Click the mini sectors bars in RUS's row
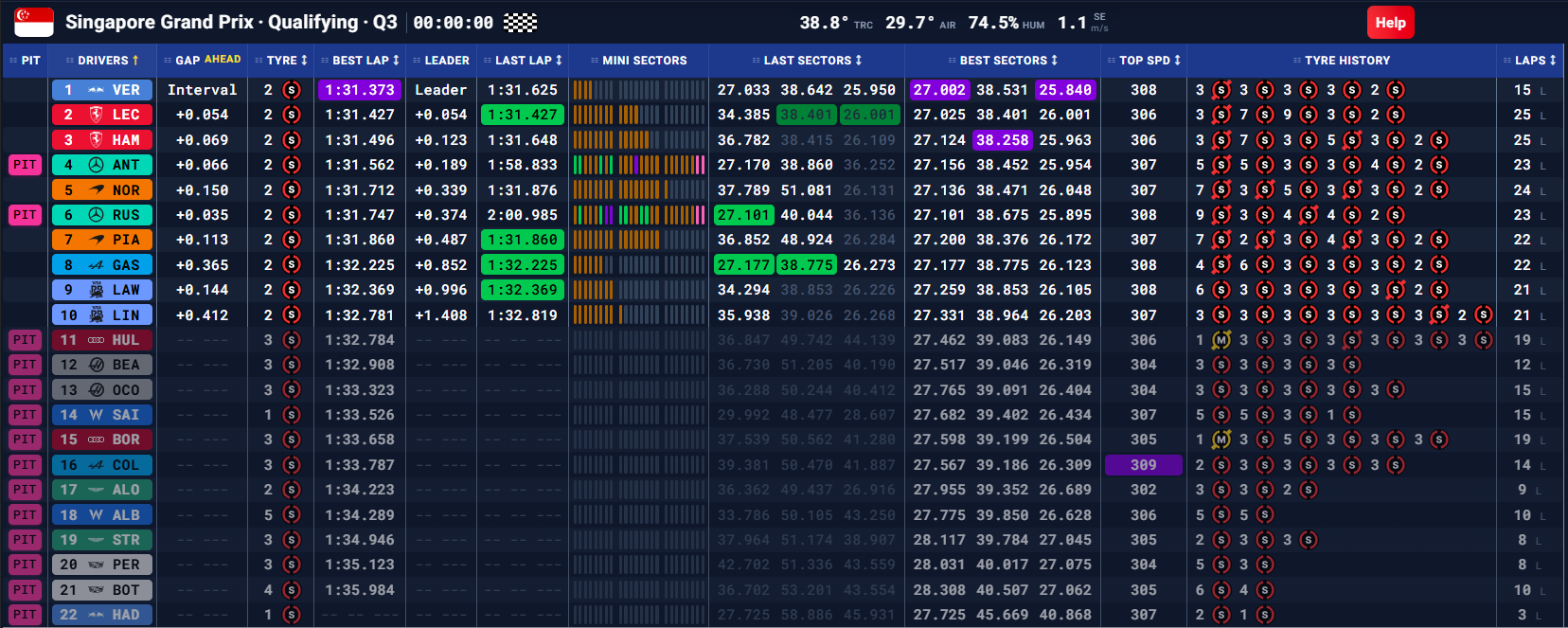 (x=639, y=215)
